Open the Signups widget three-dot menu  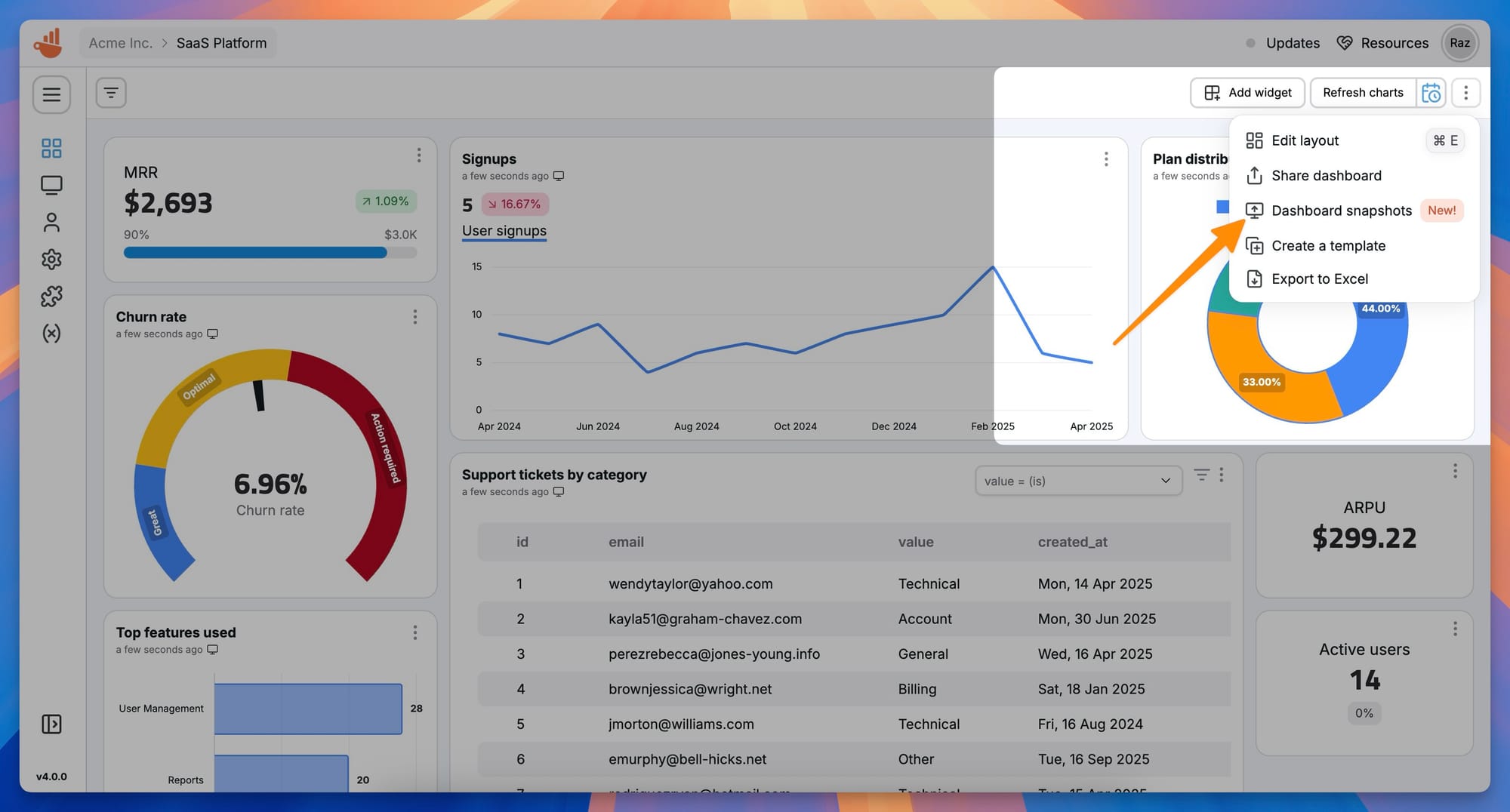(x=1105, y=159)
